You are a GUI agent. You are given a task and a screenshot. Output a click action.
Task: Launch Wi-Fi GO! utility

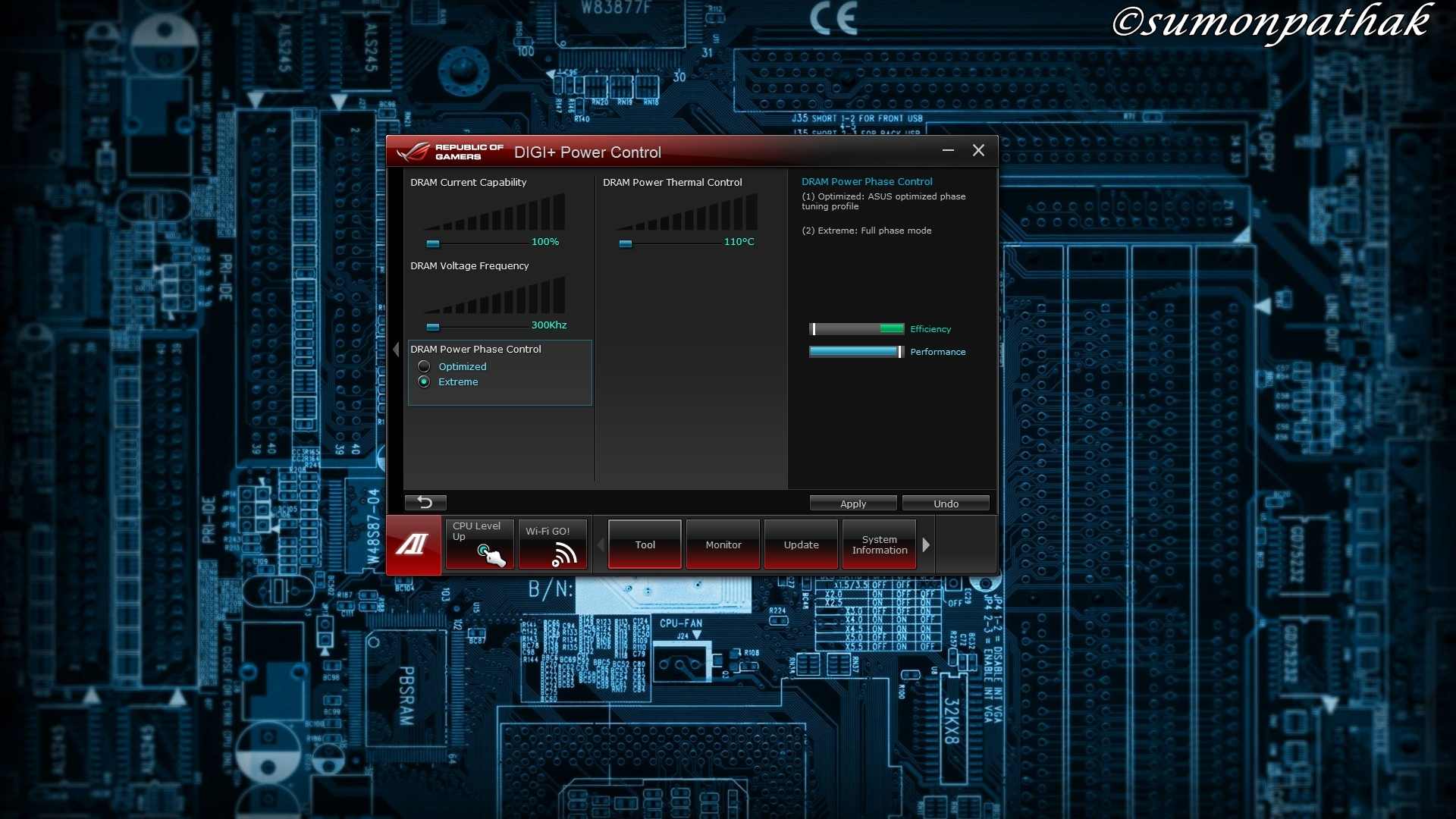coord(553,544)
